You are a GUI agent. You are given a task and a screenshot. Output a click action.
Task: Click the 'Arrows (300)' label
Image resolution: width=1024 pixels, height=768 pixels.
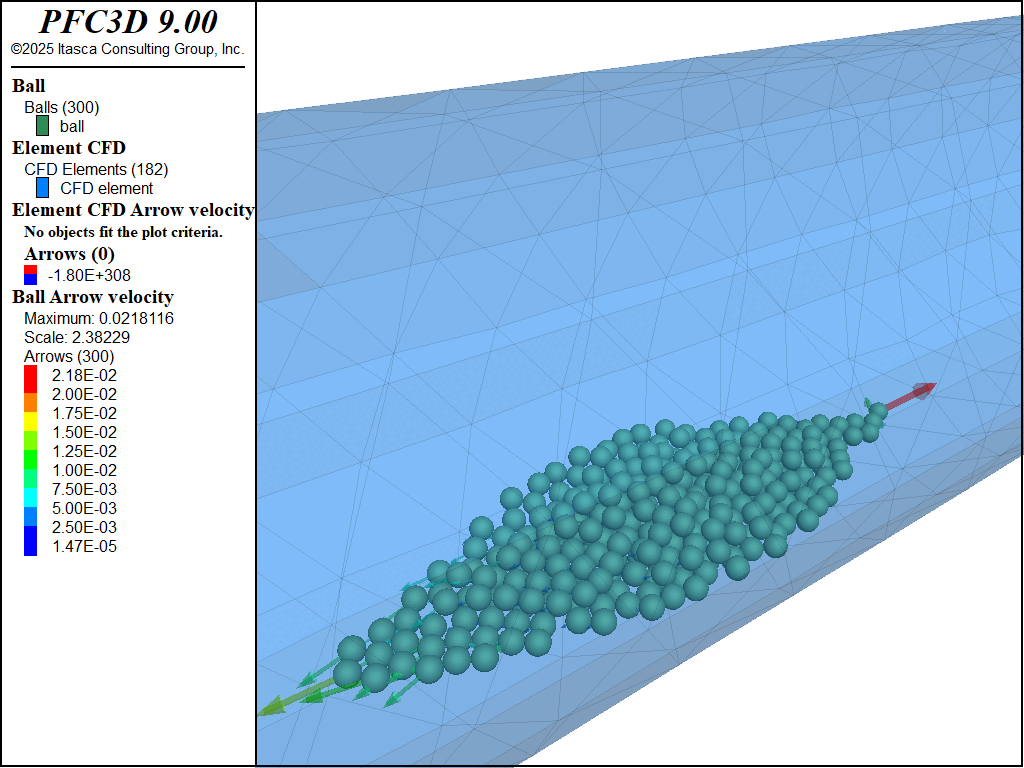69,357
